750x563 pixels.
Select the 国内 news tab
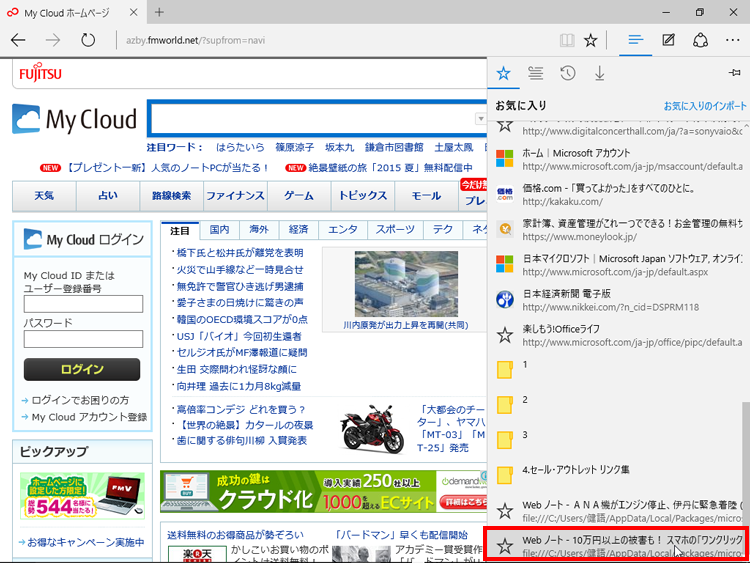coord(219,230)
